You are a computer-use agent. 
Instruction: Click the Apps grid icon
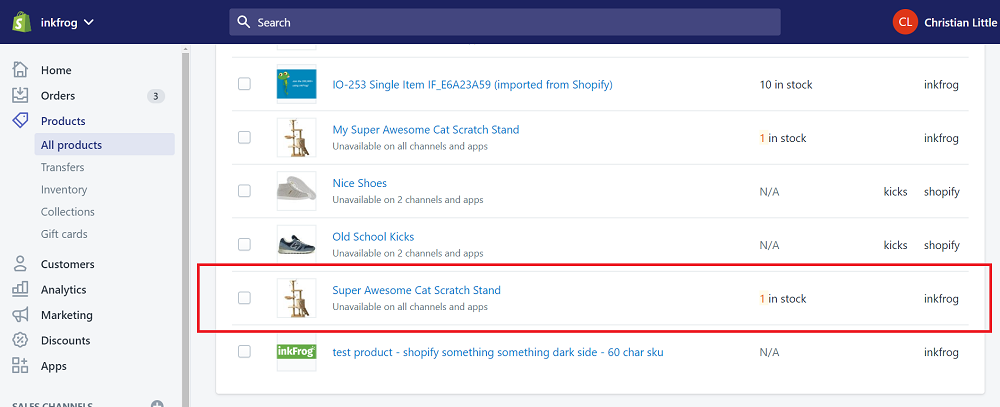click(x=20, y=366)
